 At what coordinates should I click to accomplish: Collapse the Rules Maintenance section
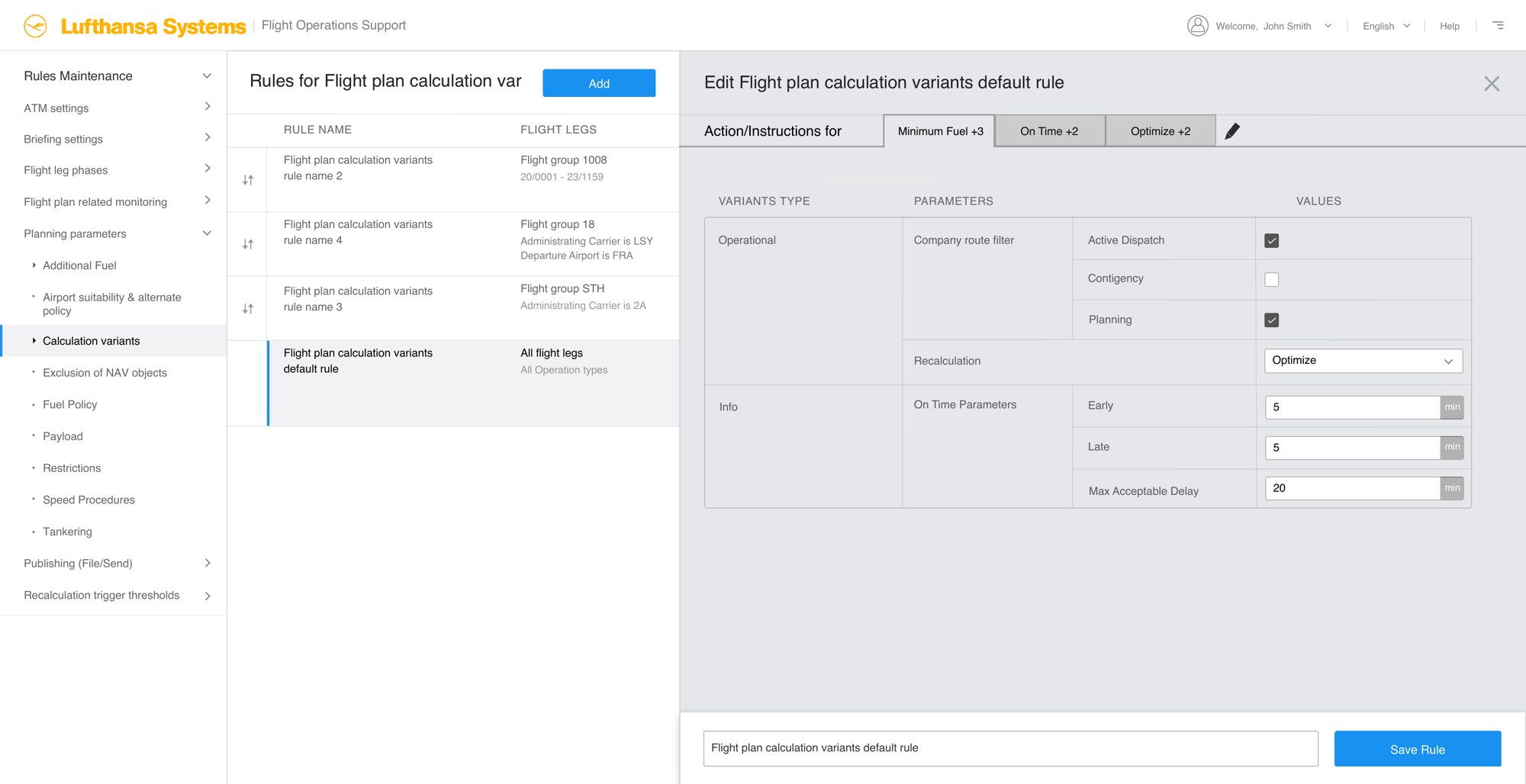[x=207, y=76]
